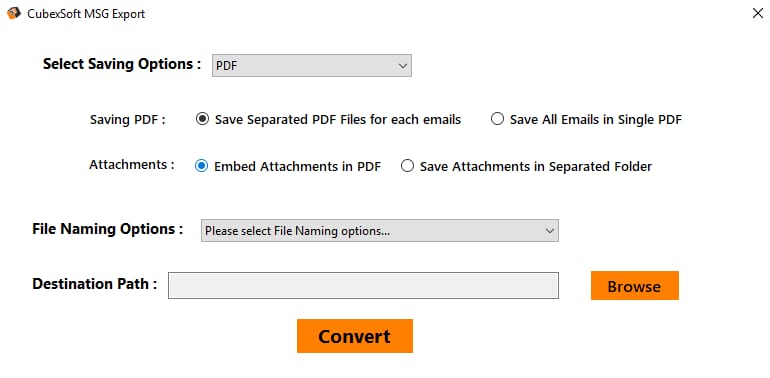Click the Attachments label text

[132, 165]
